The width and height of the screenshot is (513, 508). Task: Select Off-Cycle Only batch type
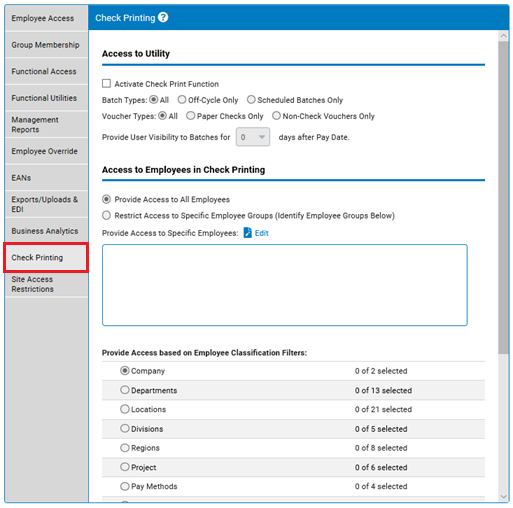(182, 100)
